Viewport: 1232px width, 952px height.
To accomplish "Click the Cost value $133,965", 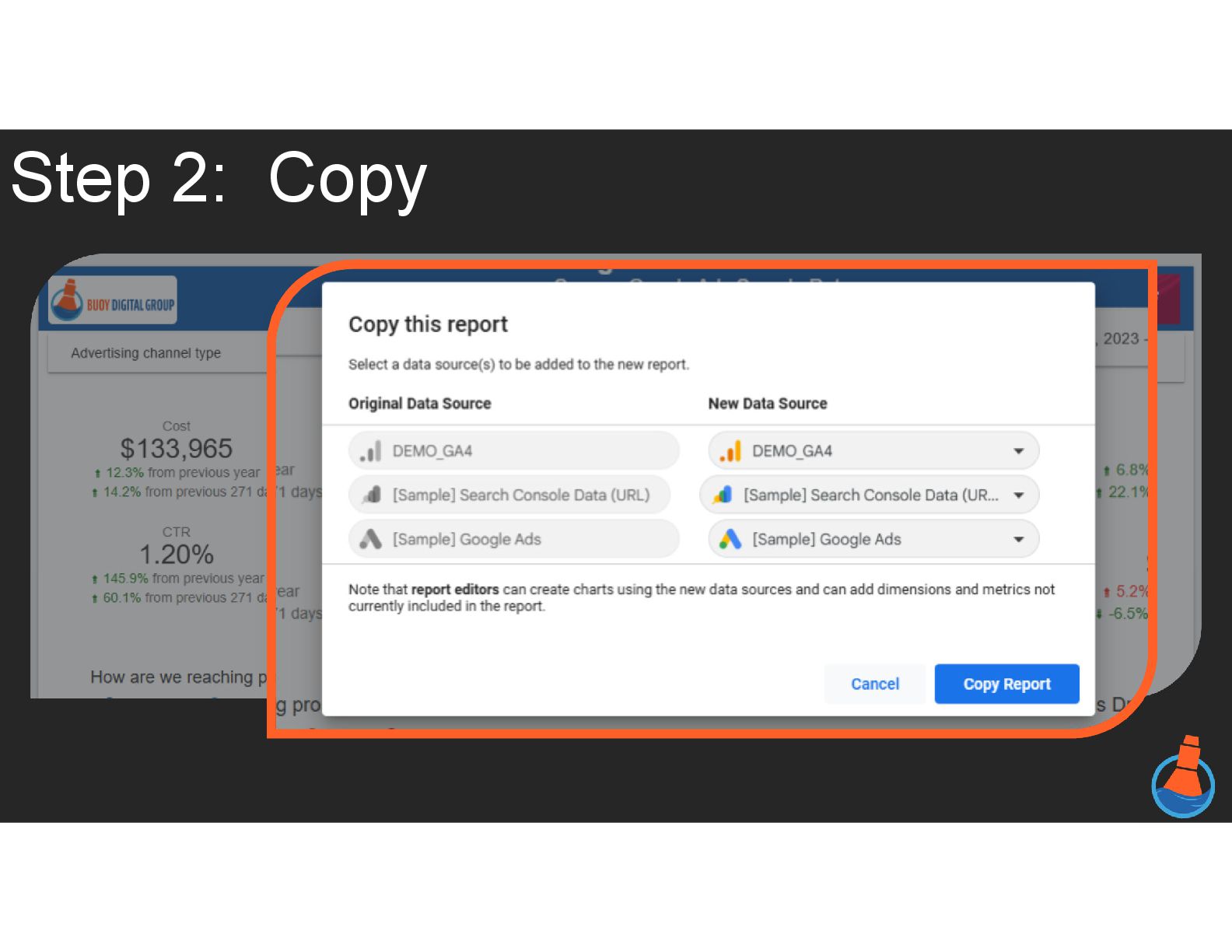I will 177,449.
